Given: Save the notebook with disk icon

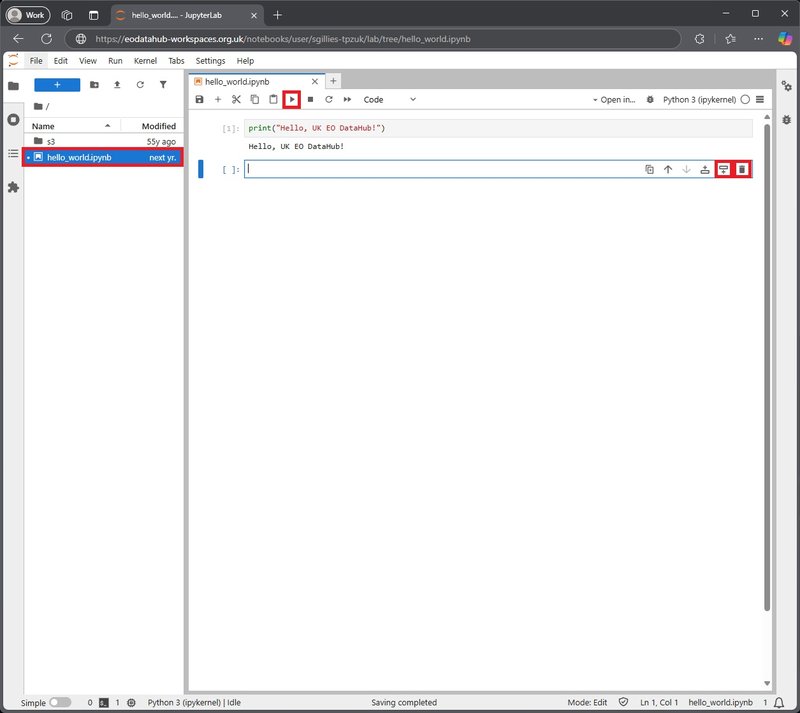Looking at the screenshot, I should coord(200,100).
